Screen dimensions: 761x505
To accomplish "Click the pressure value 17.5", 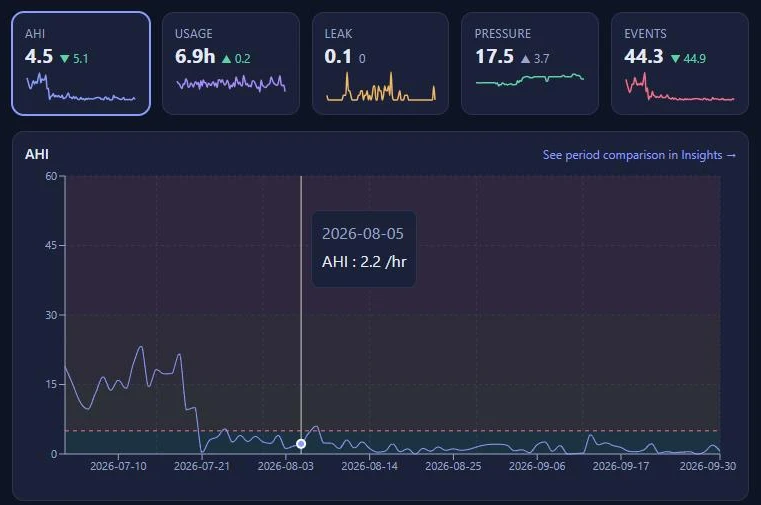I will (x=494, y=57).
